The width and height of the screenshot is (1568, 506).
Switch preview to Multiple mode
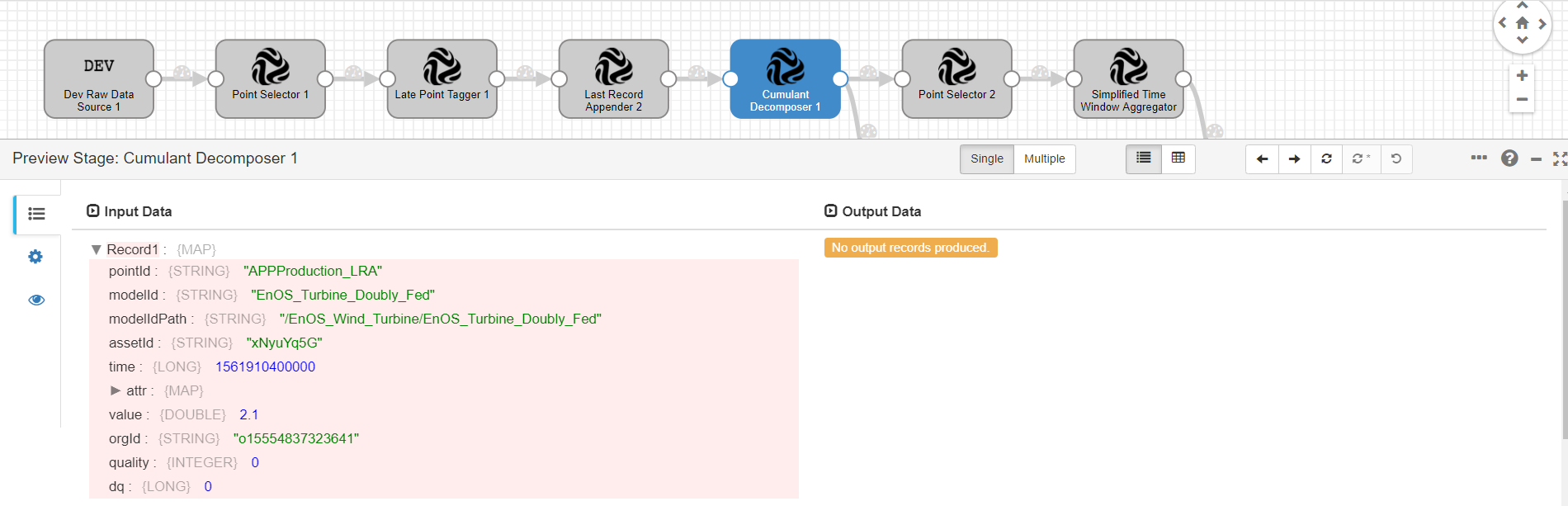pos(1044,159)
